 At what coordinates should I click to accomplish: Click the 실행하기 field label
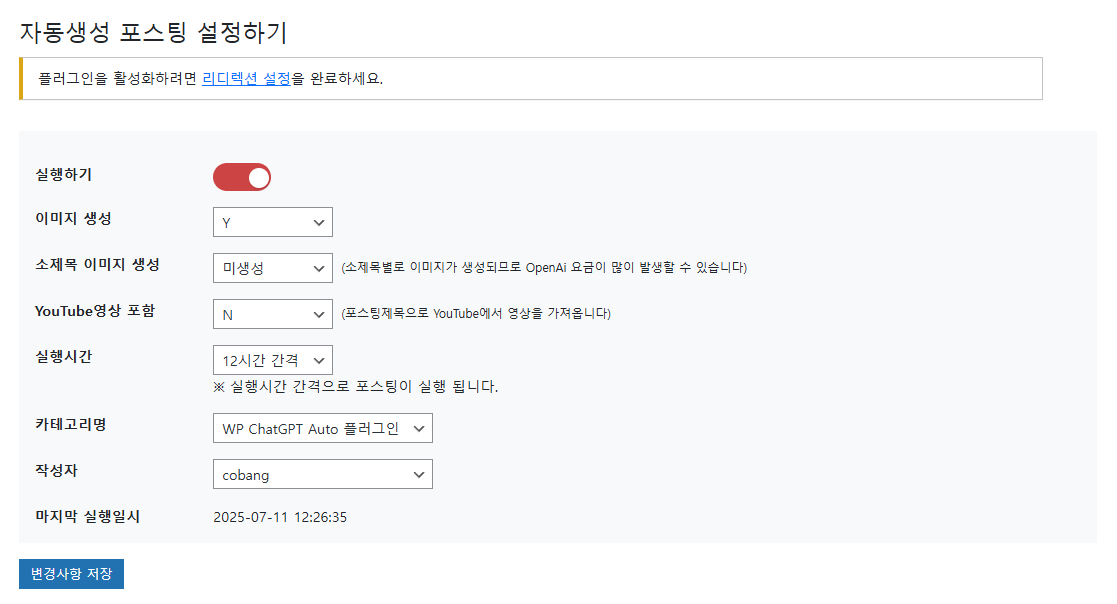click(x=63, y=175)
